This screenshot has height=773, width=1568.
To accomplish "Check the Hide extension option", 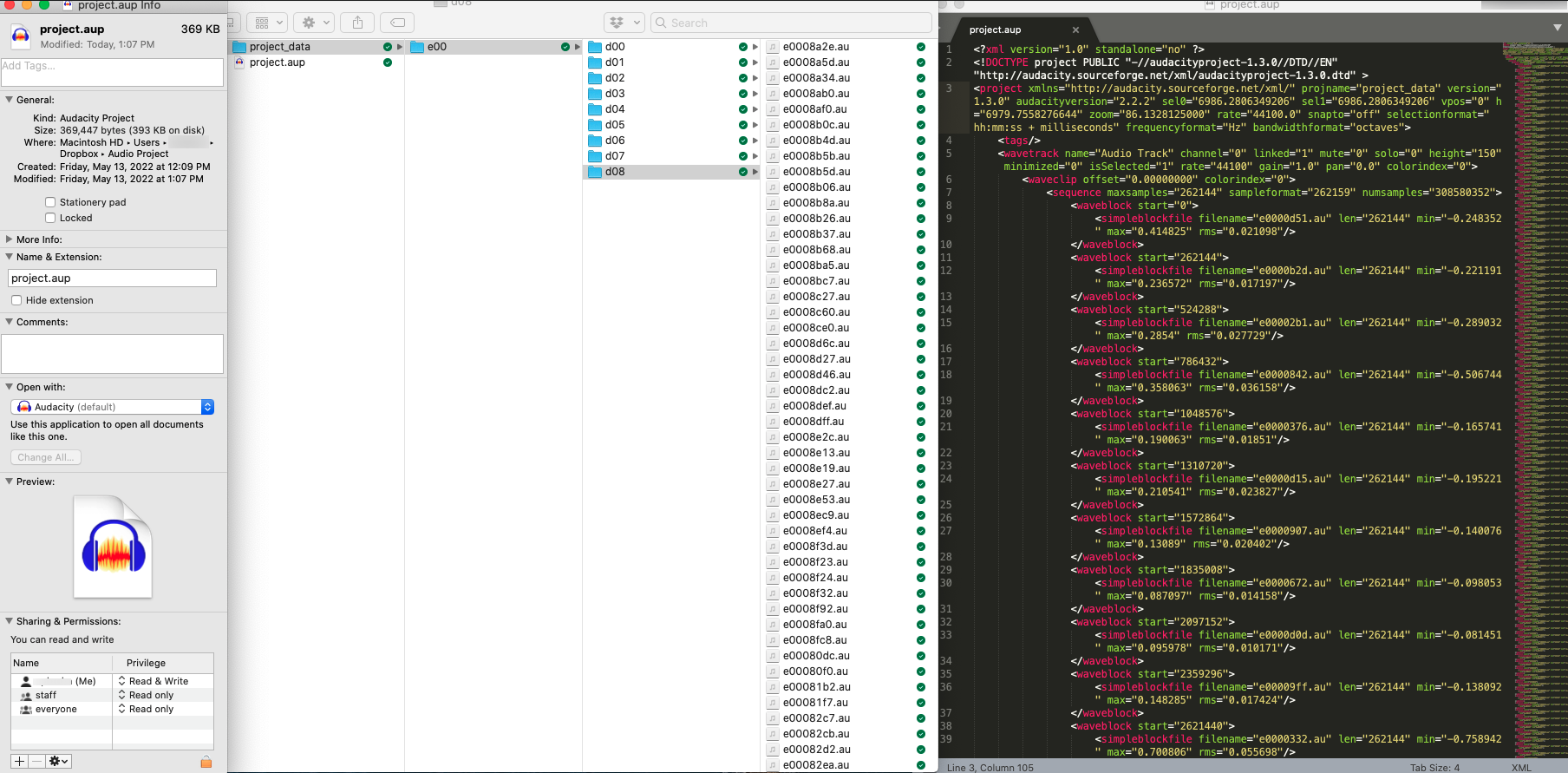I will click(16, 300).
